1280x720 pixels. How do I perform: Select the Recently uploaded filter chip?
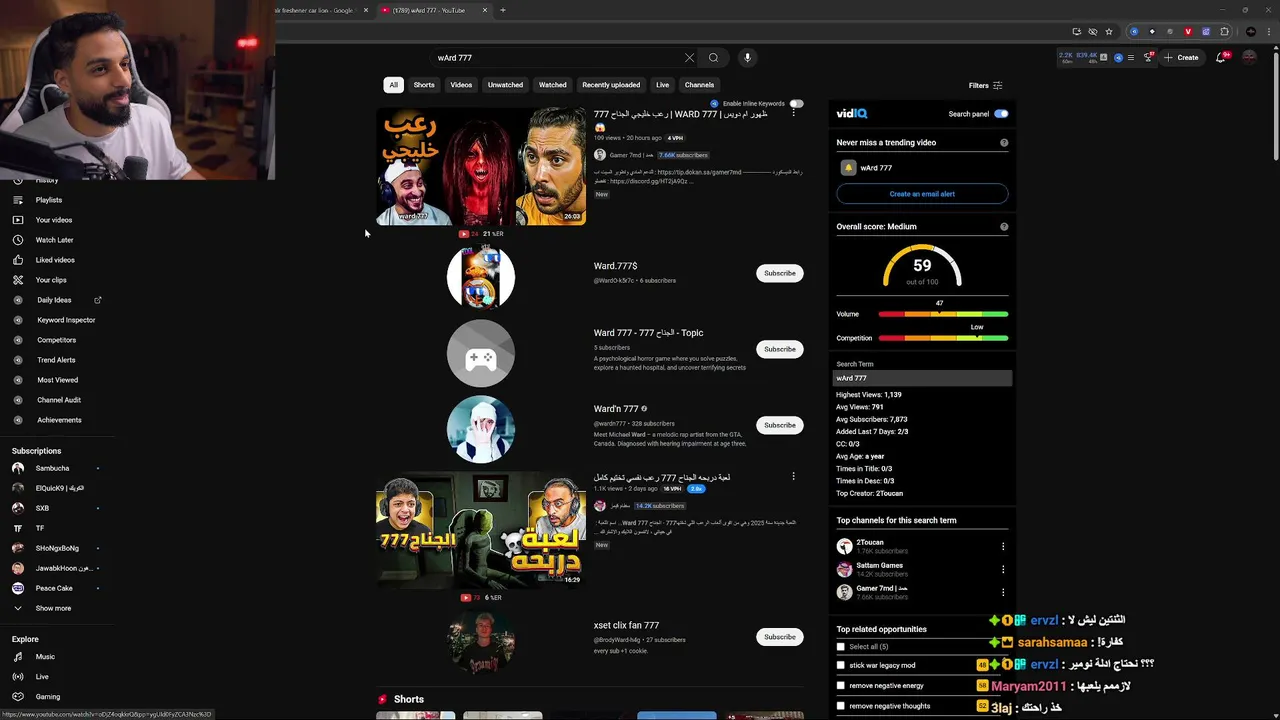coord(611,85)
